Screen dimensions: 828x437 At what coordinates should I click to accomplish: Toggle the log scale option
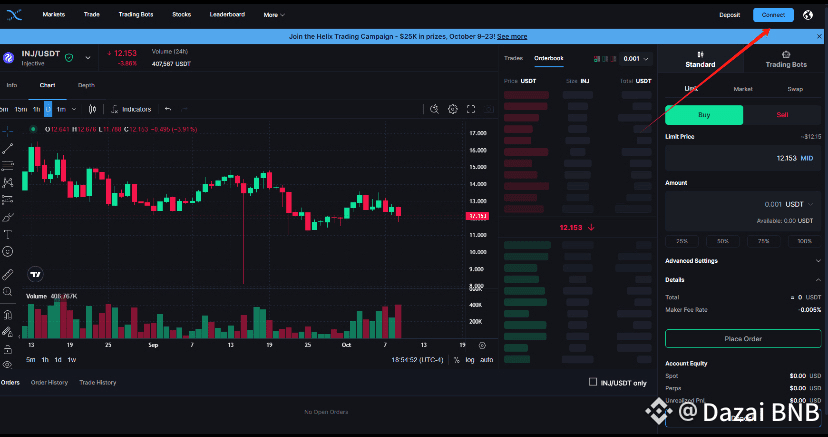coord(470,360)
